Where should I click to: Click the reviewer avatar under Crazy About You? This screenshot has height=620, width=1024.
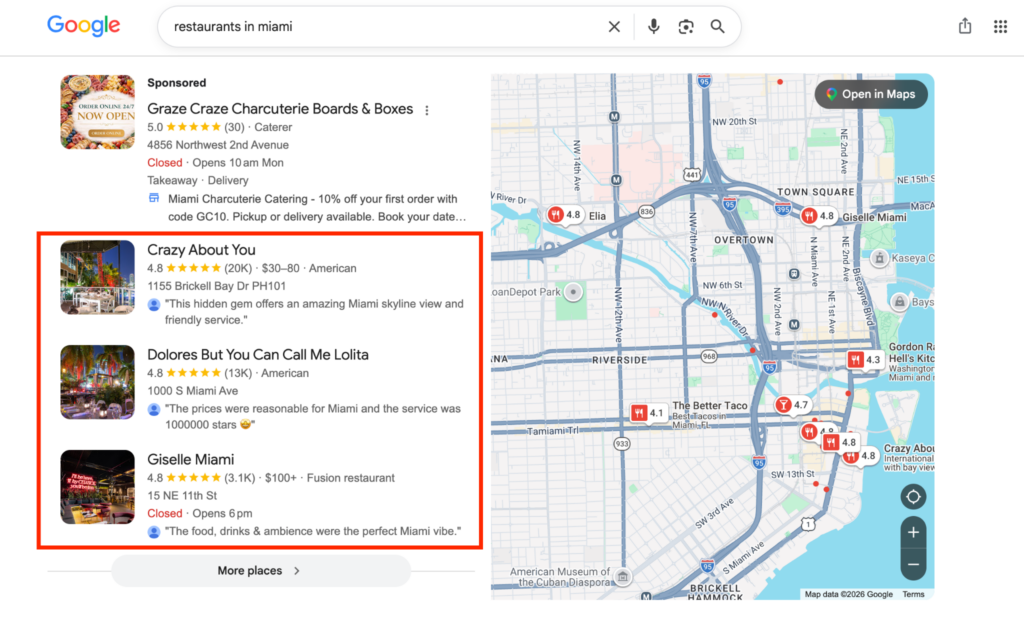tap(154, 304)
